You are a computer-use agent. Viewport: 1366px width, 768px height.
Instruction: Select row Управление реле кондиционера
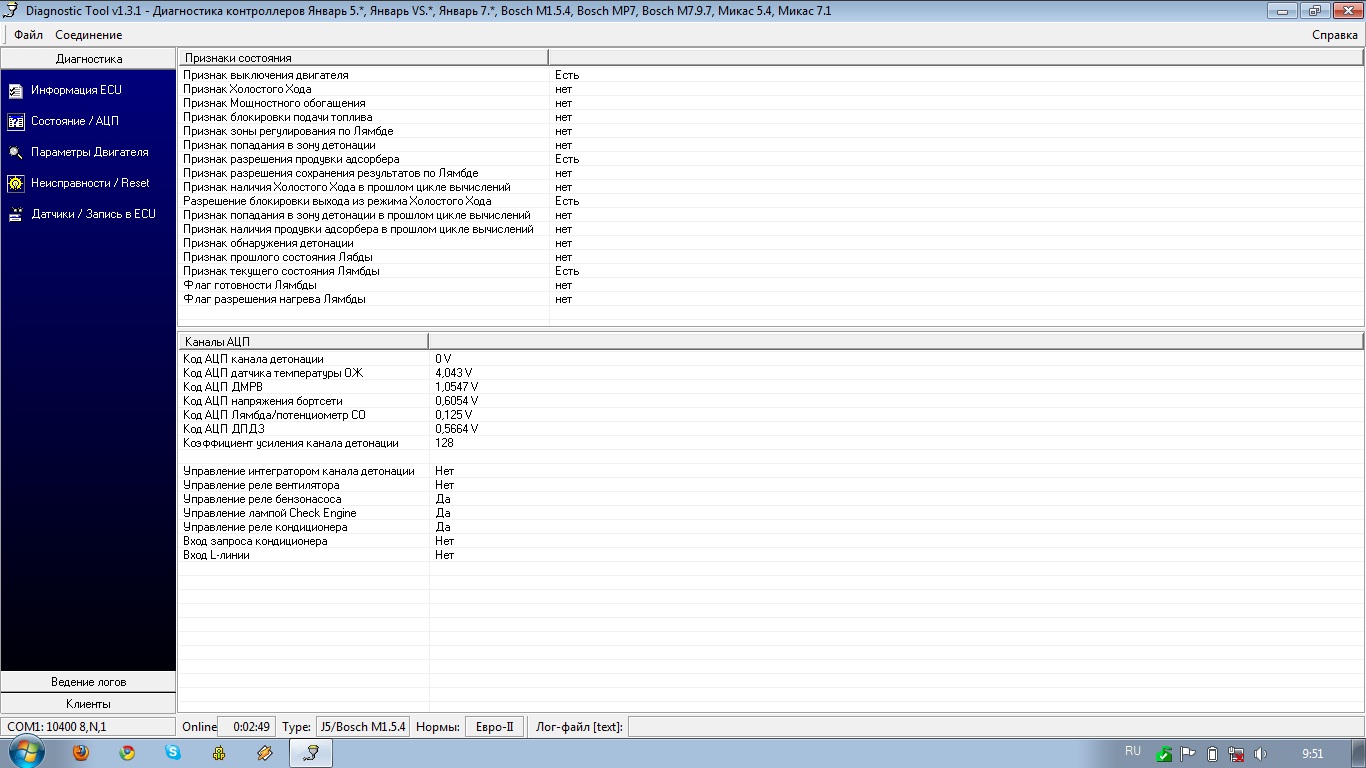[x=771, y=527]
